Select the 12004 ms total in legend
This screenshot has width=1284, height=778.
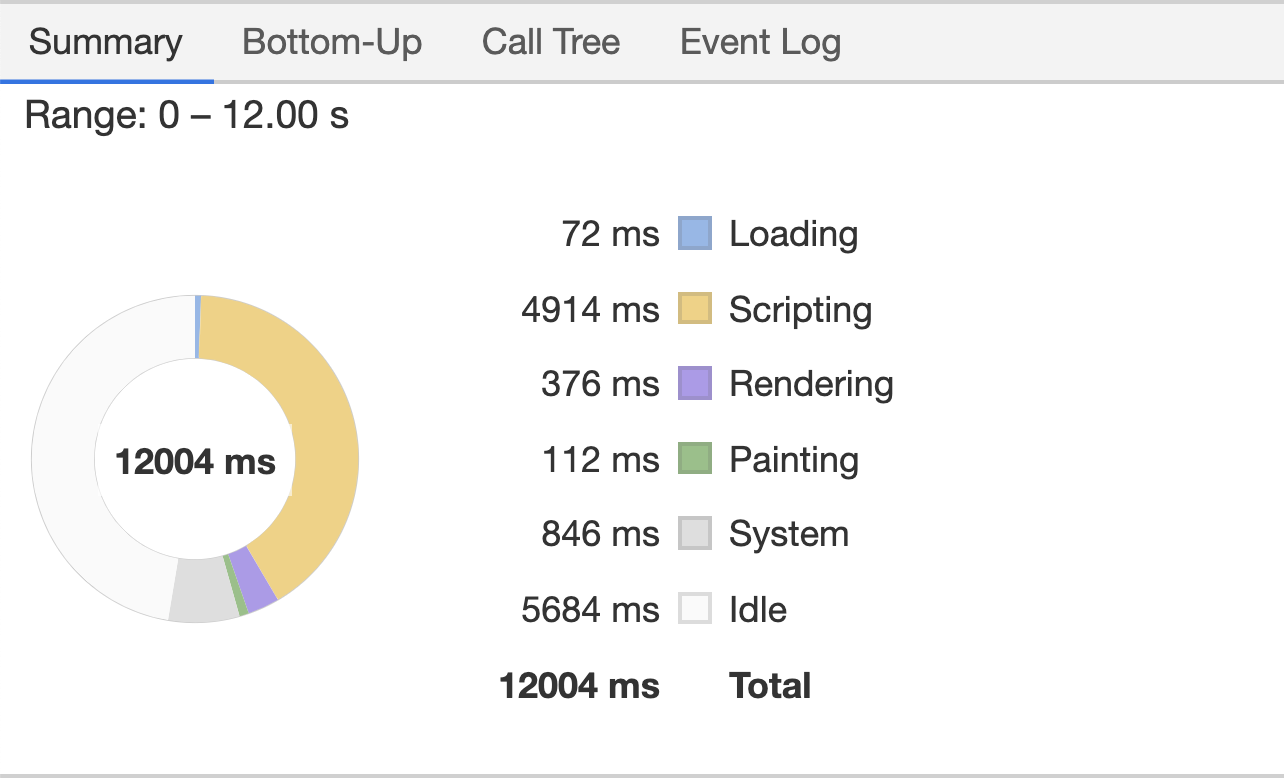coord(579,686)
